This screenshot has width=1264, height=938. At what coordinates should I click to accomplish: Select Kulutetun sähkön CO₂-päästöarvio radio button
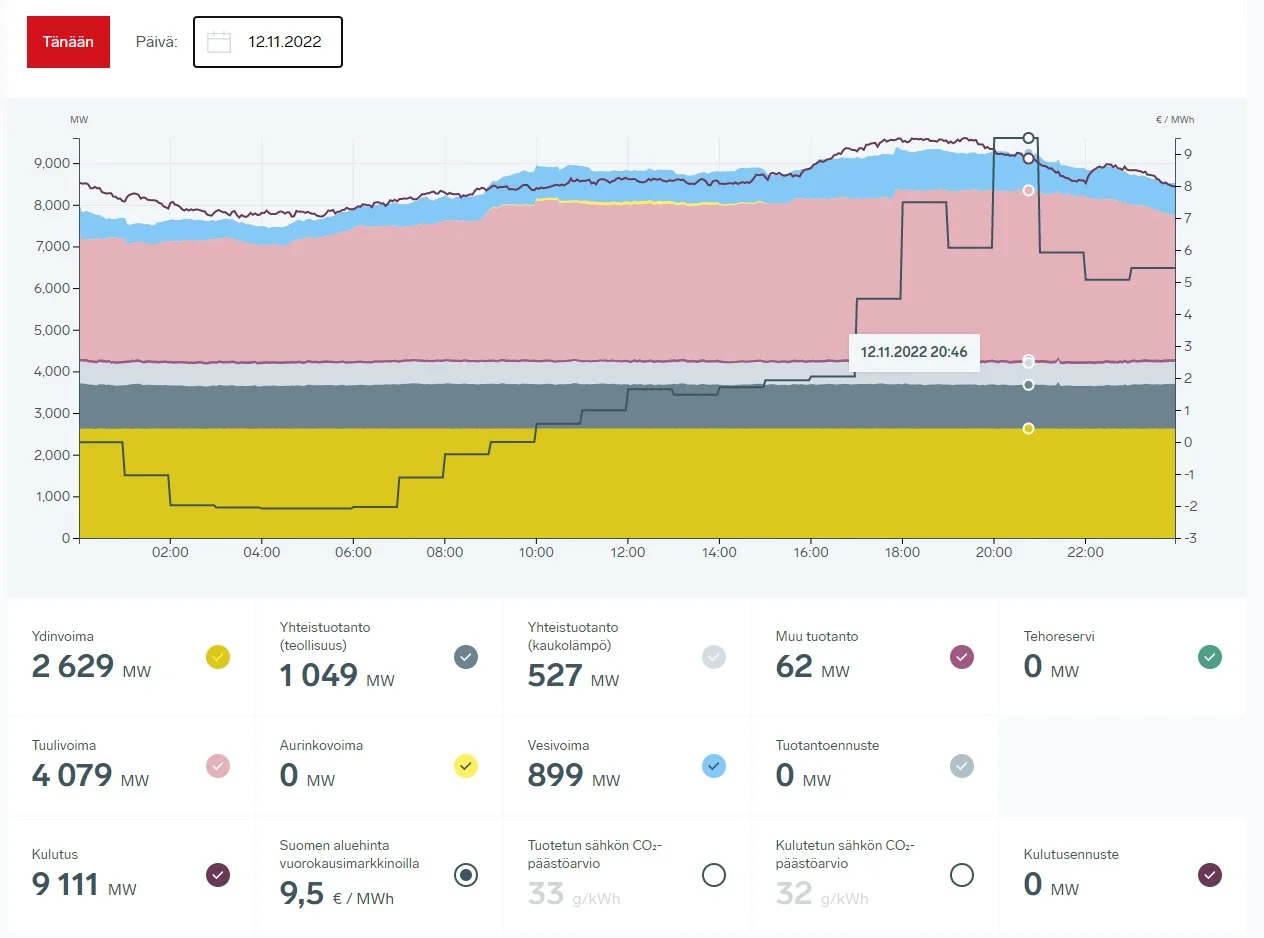pos(961,875)
